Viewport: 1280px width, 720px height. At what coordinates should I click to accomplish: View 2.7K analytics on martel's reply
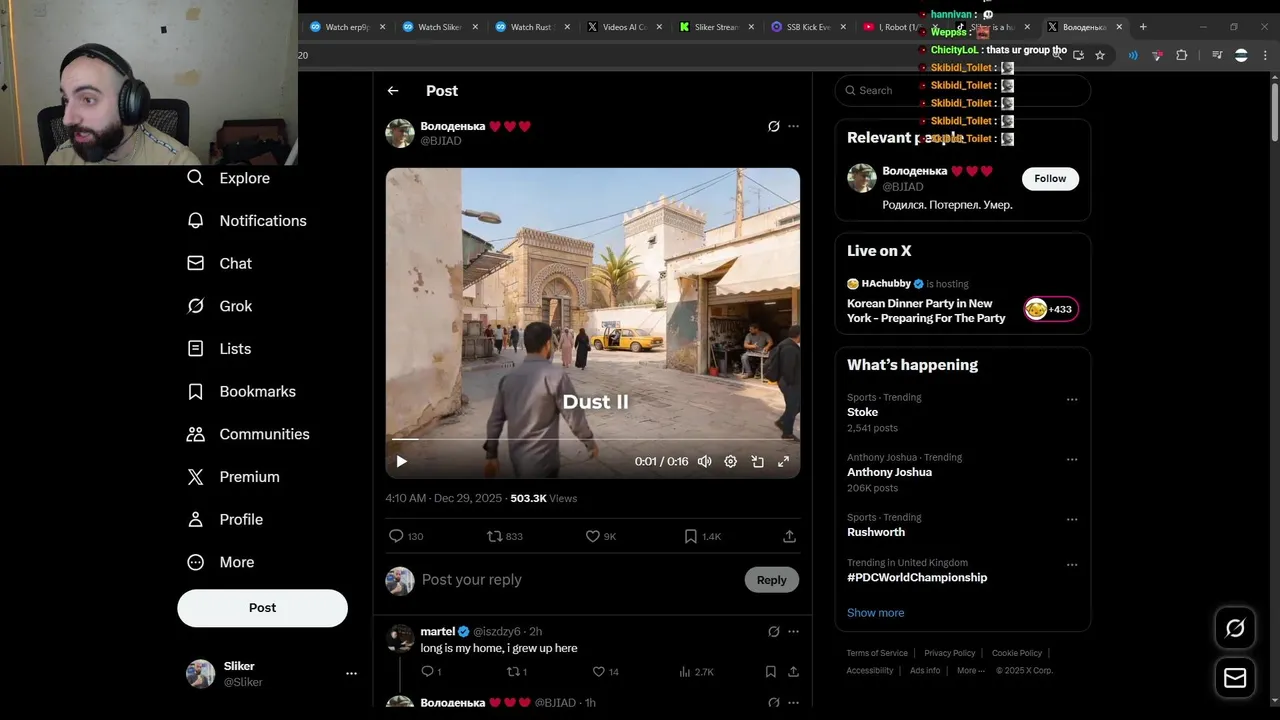[x=696, y=672]
